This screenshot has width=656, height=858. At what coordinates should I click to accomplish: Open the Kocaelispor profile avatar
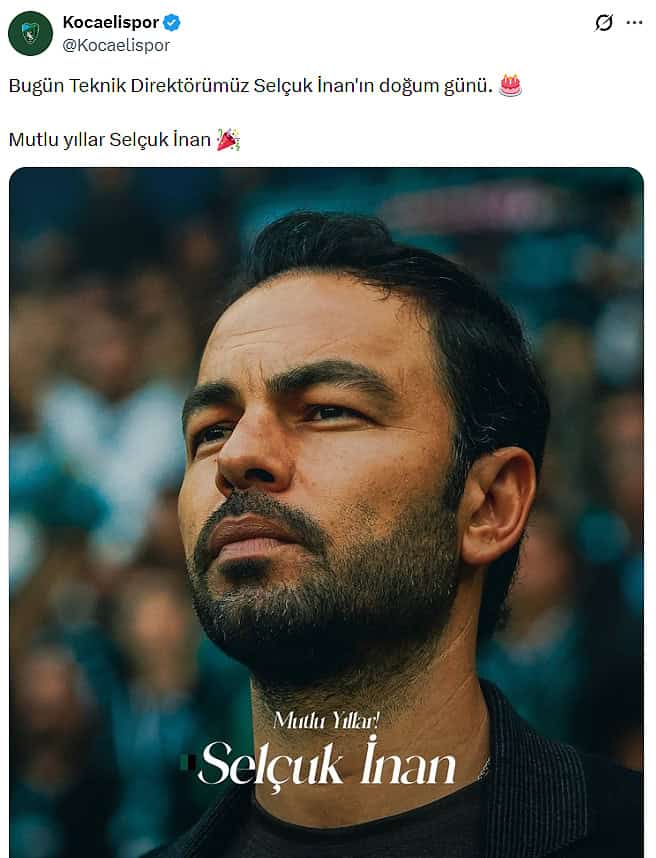coord(30,33)
